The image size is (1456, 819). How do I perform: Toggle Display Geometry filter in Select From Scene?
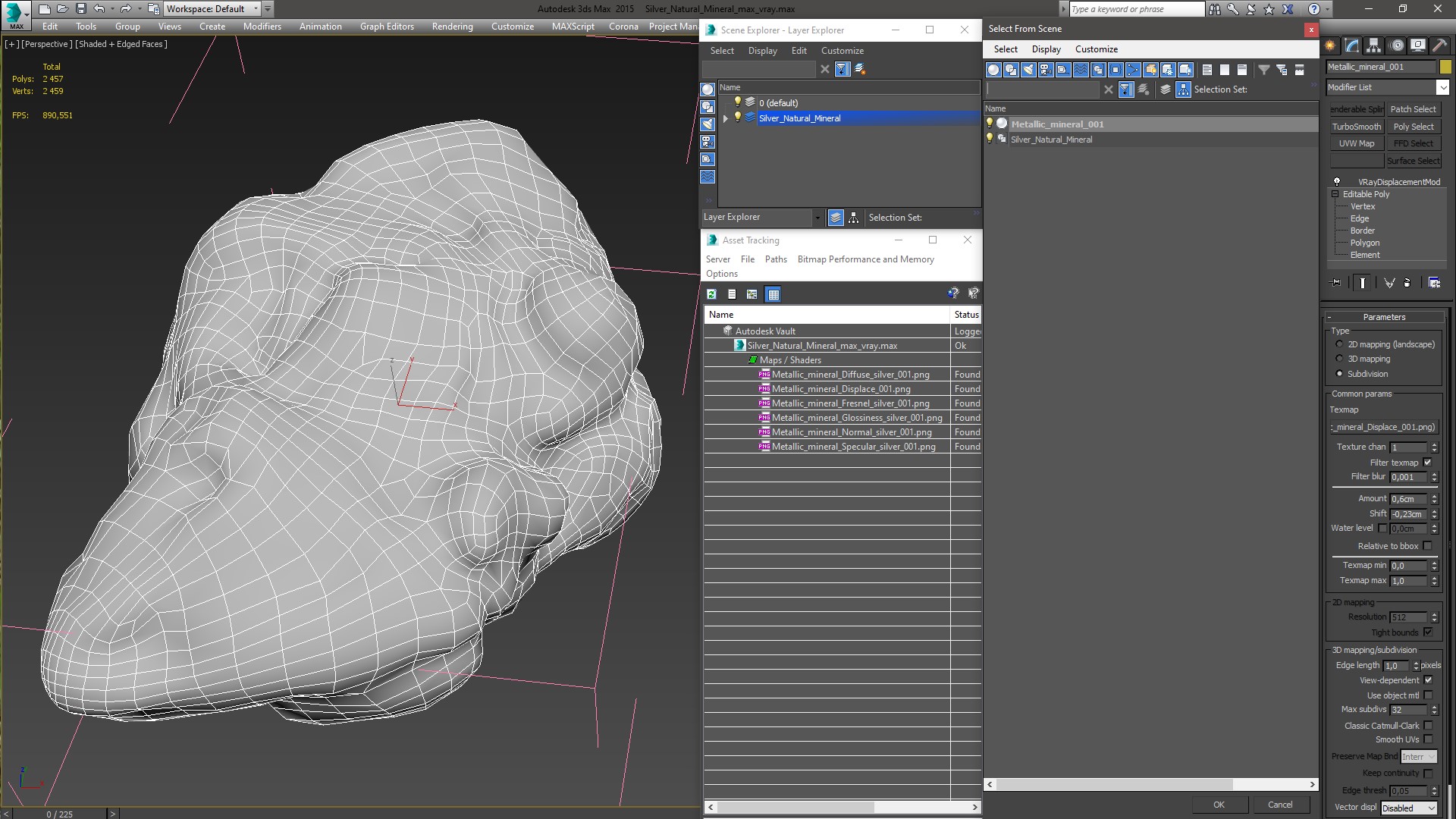pyautogui.click(x=993, y=70)
